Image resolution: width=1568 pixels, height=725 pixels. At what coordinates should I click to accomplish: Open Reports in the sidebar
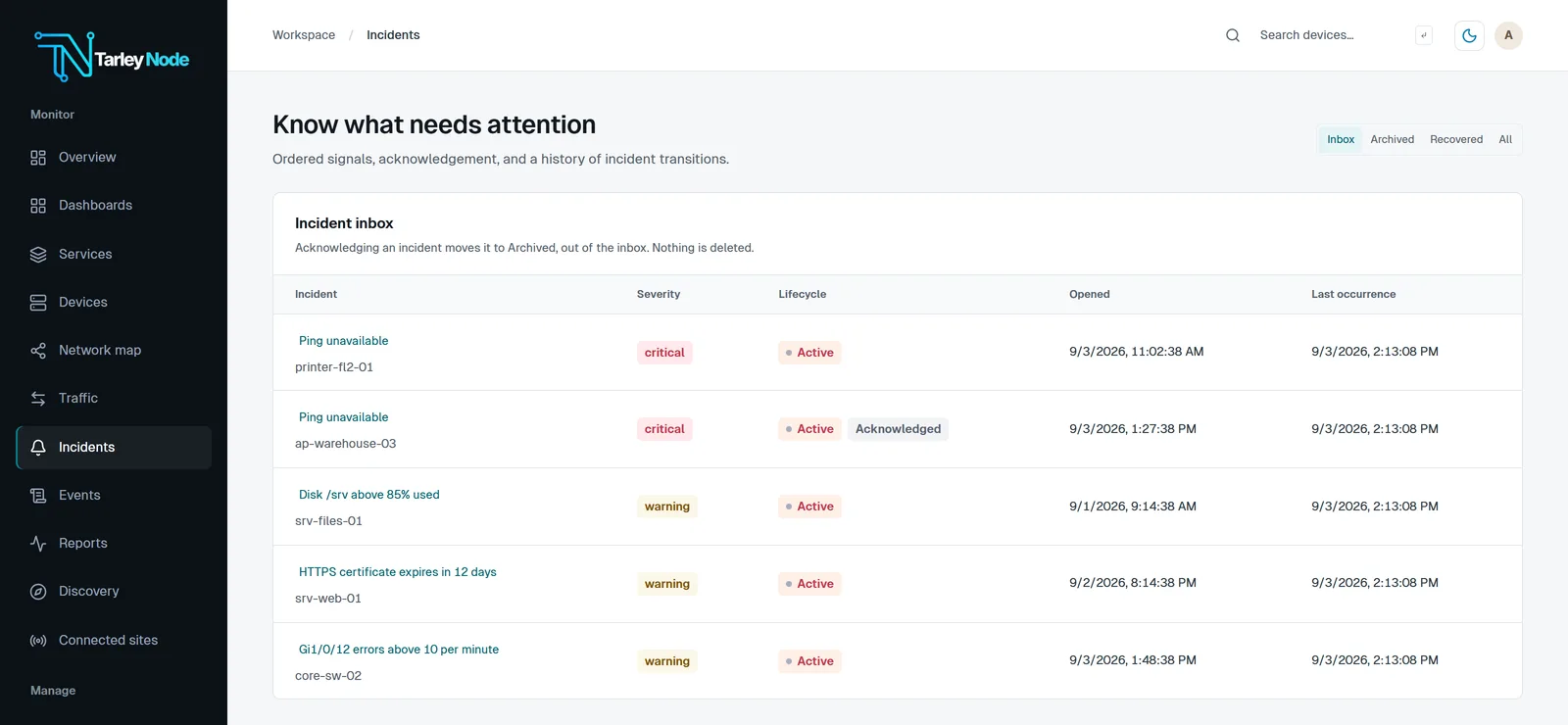pyautogui.click(x=114, y=544)
